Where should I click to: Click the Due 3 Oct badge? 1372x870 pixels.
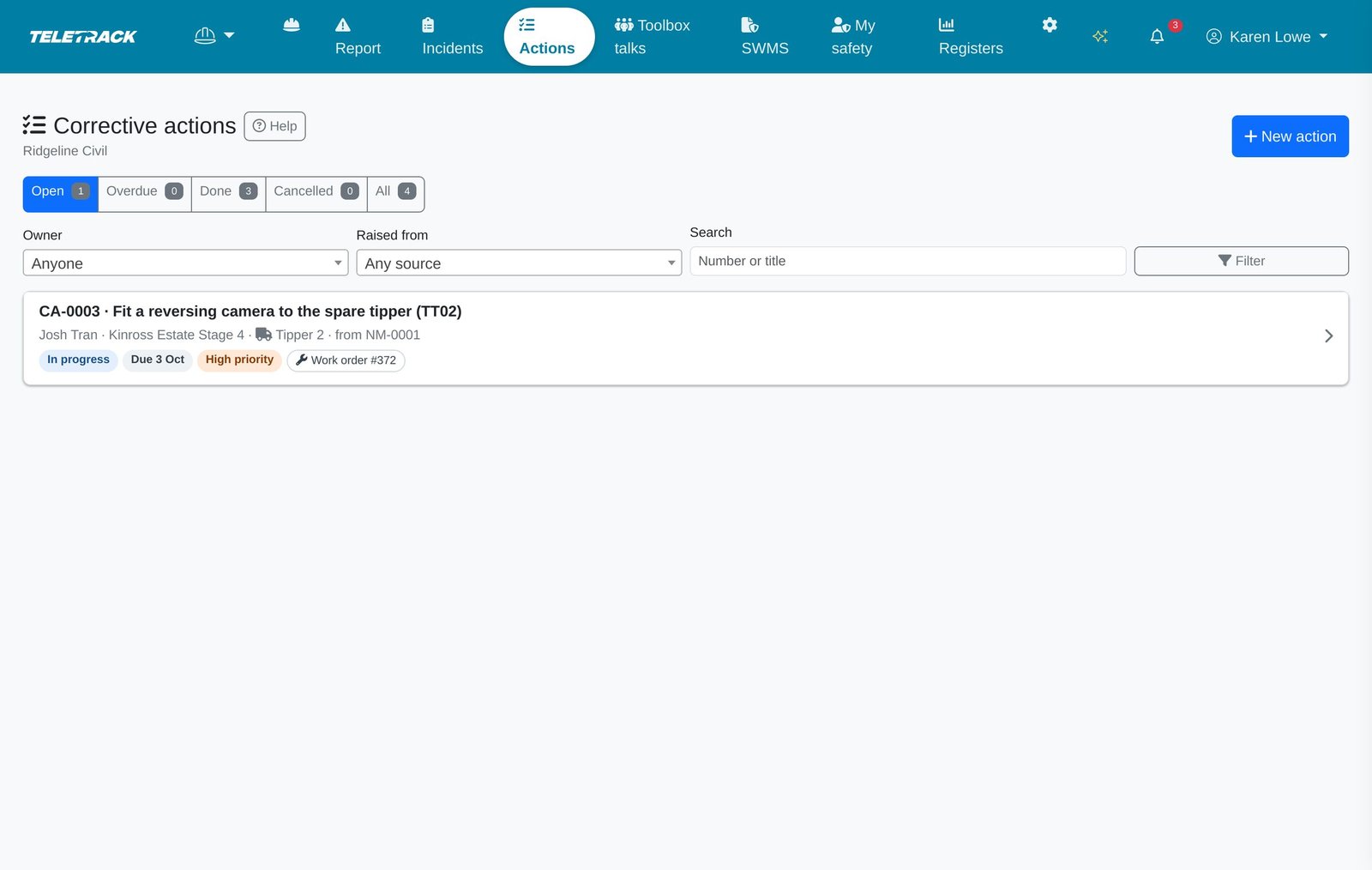(157, 359)
